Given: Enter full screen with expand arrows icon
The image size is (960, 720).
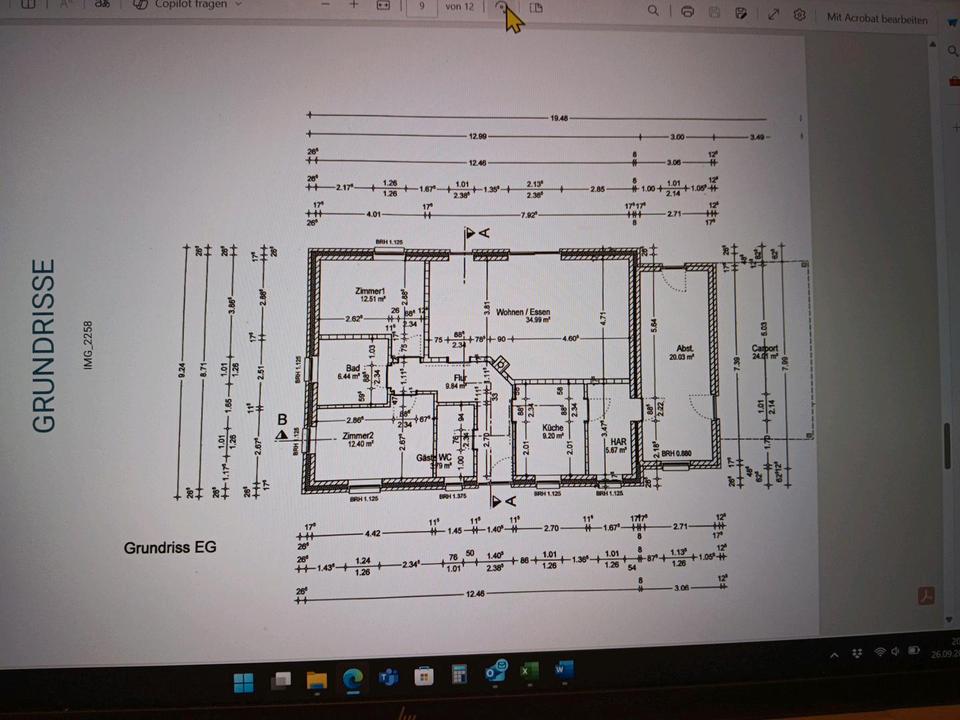Looking at the screenshot, I should pyautogui.click(x=773, y=14).
